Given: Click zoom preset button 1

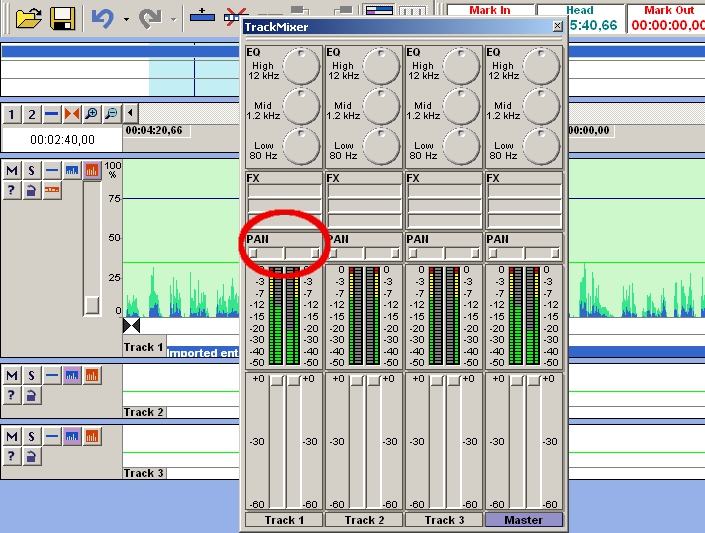Looking at the screenshot, I should [x=12, y=114].
